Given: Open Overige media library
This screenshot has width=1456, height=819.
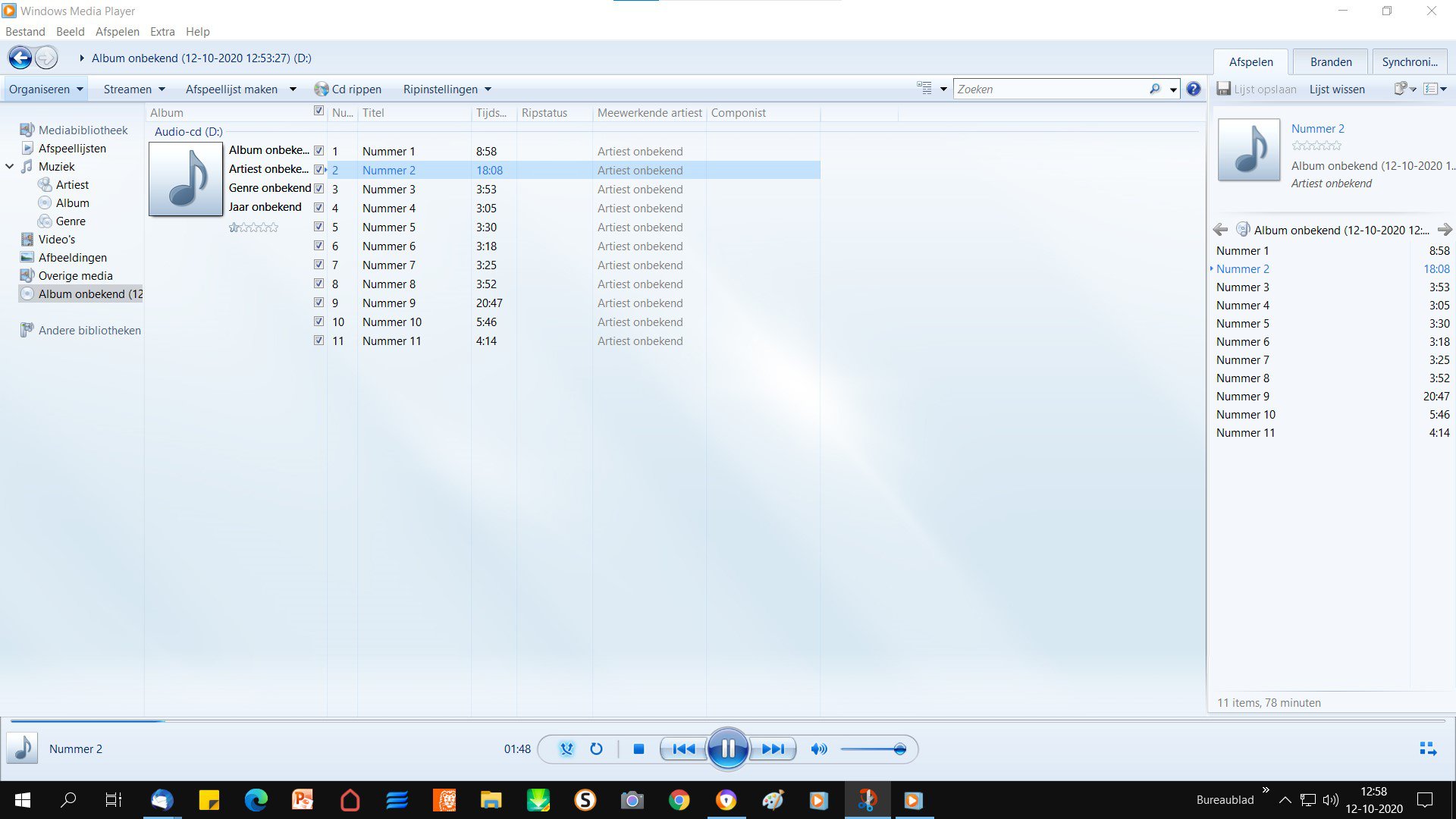Looking at the screenshot, I should tap(75, 275).
